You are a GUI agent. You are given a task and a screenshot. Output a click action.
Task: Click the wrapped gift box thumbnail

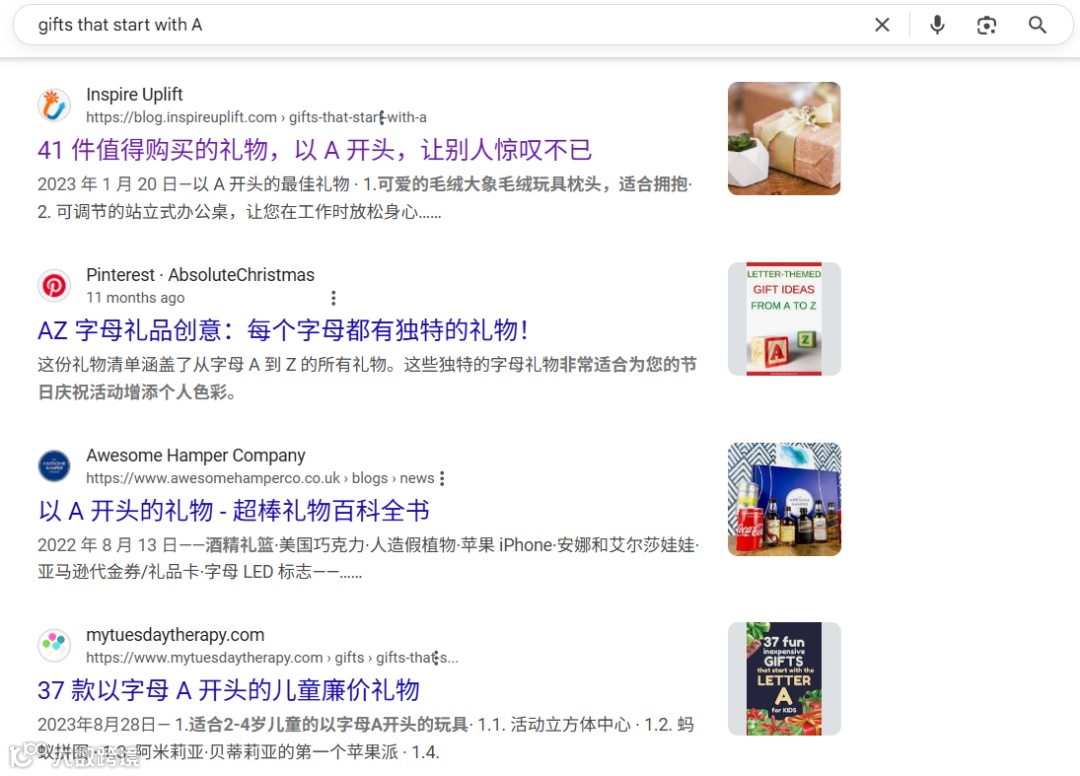[x=784, y=138]
